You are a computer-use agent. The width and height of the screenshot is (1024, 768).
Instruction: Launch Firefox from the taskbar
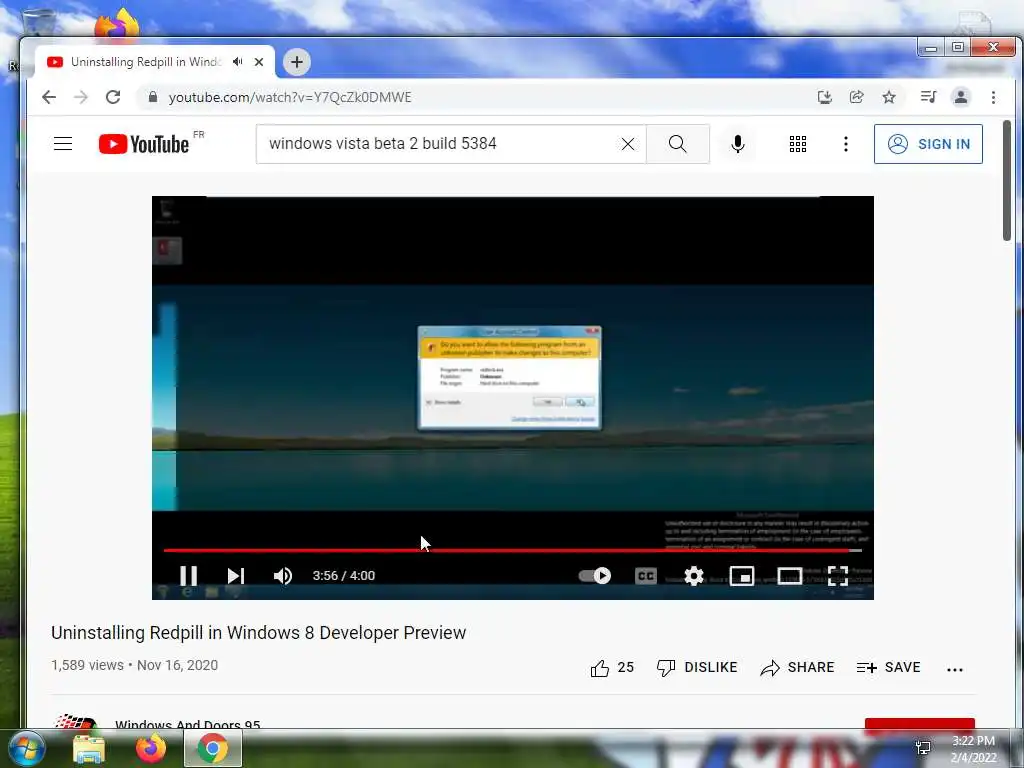(x=150, y=748)
